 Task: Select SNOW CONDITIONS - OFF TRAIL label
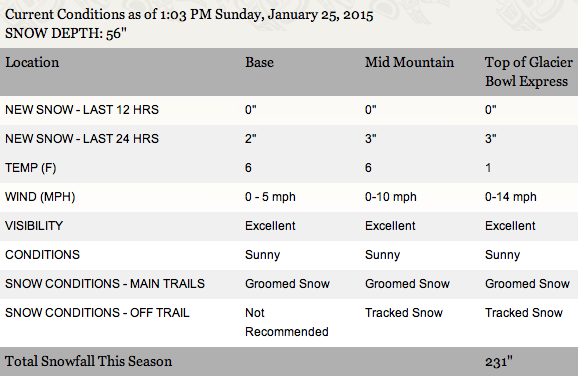(x=97, y=313)
